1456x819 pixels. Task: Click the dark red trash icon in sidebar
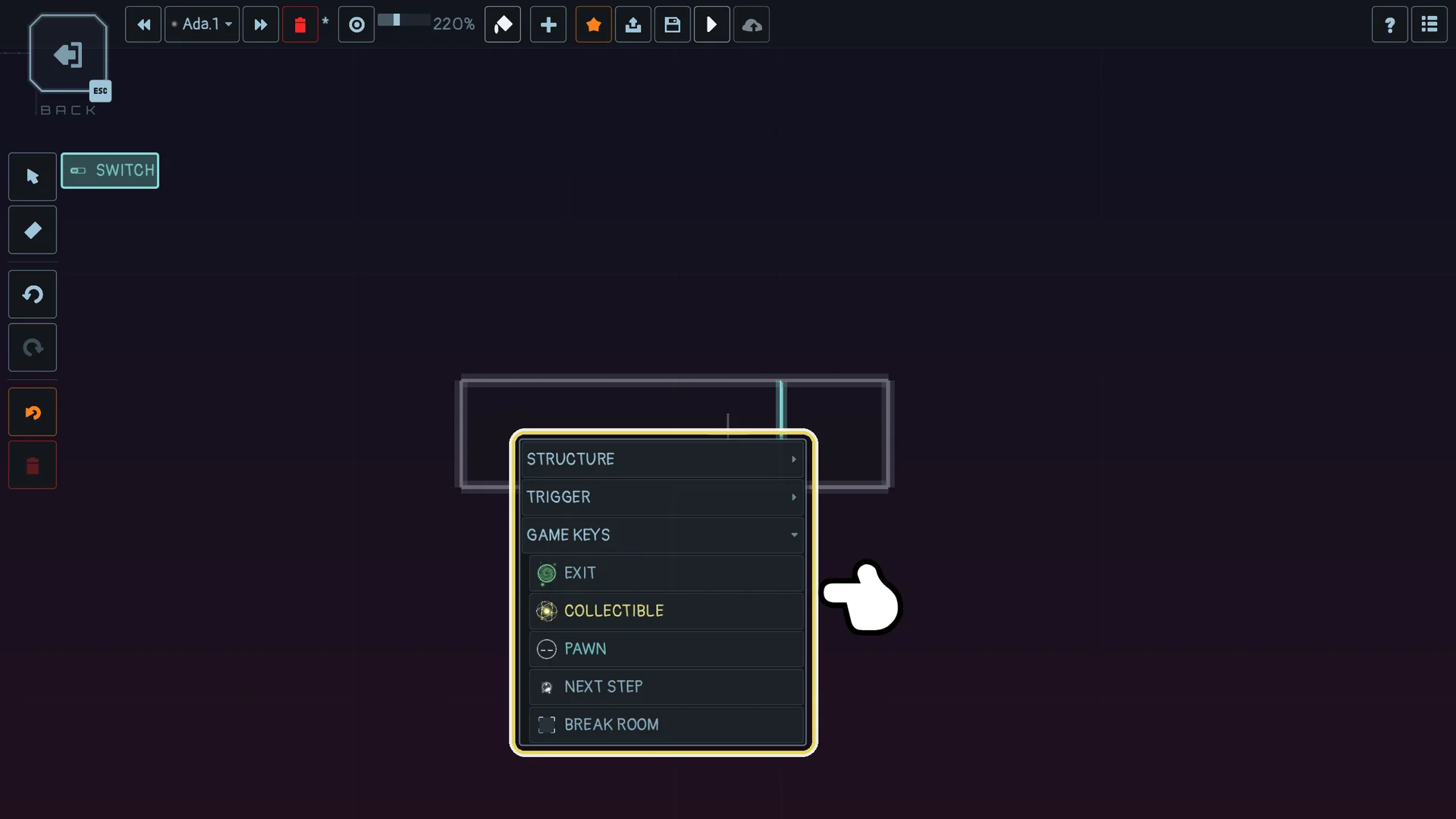[33, 465]
